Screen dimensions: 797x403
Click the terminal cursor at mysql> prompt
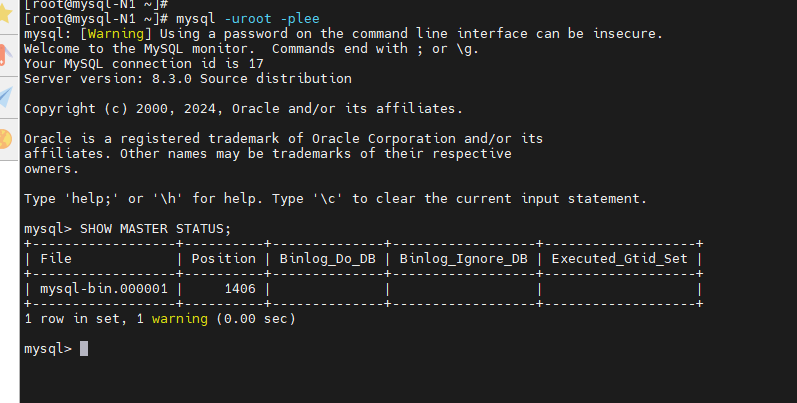(84, 349)
